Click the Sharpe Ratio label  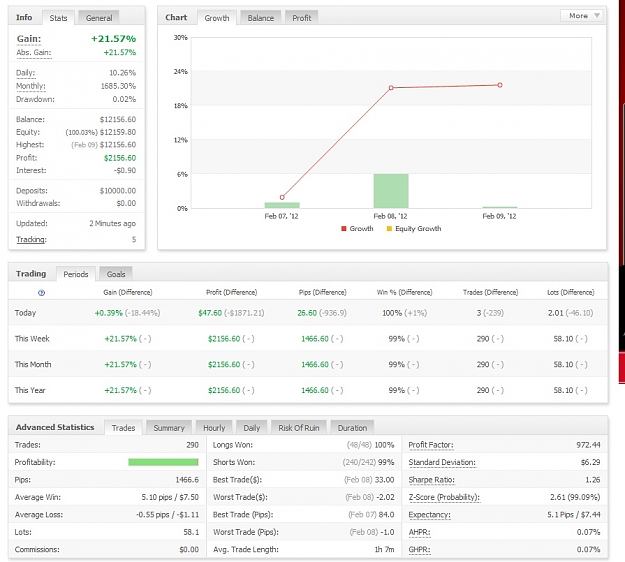click(431, 480)
